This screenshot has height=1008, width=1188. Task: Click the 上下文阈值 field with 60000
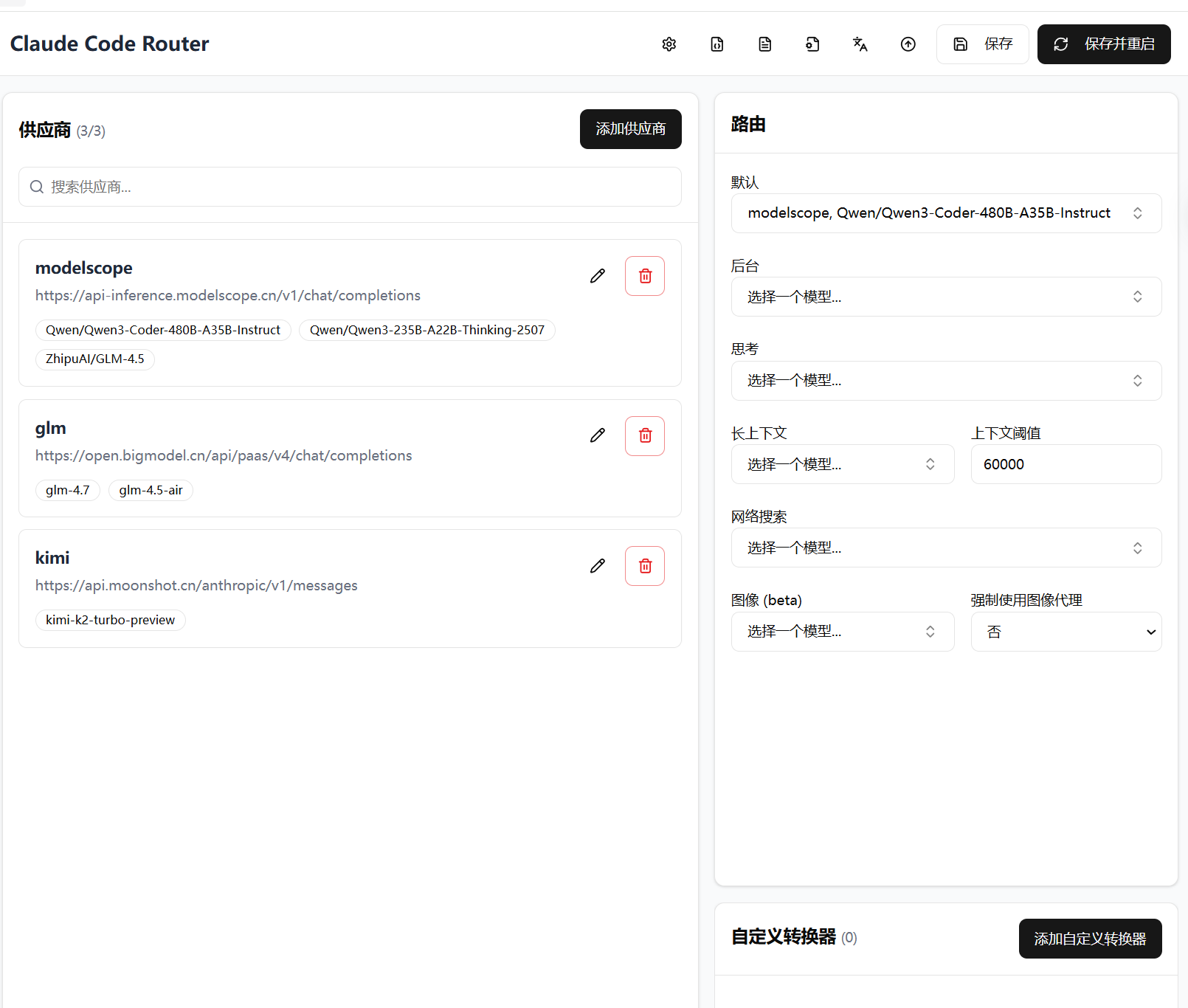[x=1066, y=464]
